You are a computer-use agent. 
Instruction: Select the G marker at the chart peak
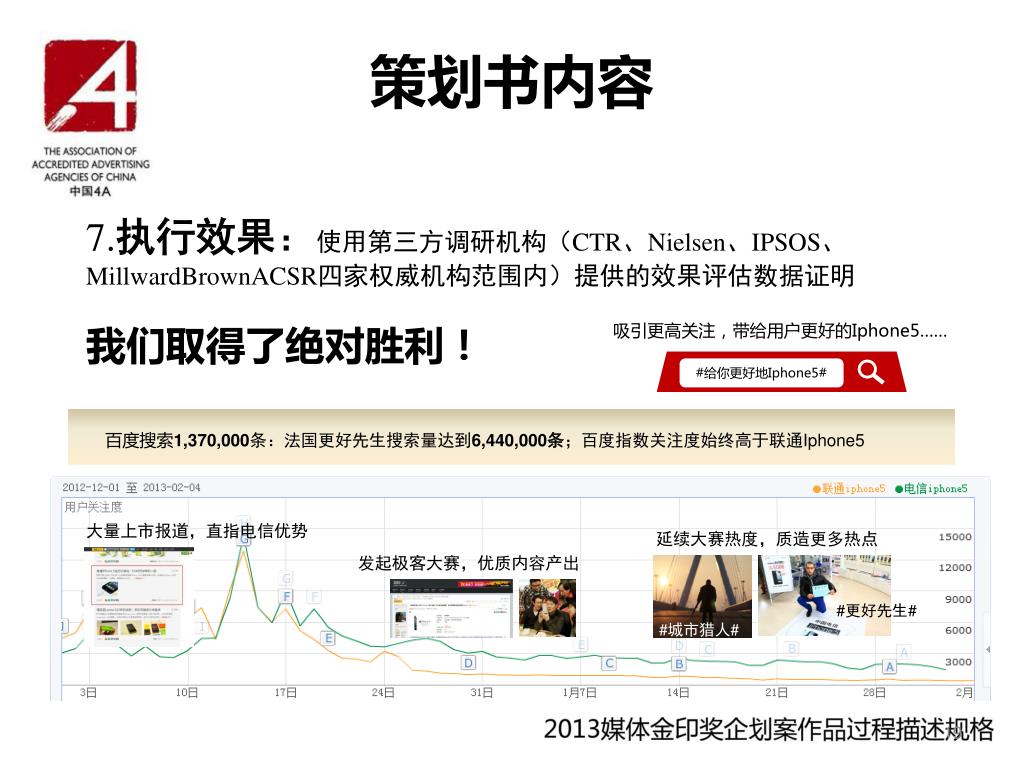pyautogui.click(x=244, y=538)
